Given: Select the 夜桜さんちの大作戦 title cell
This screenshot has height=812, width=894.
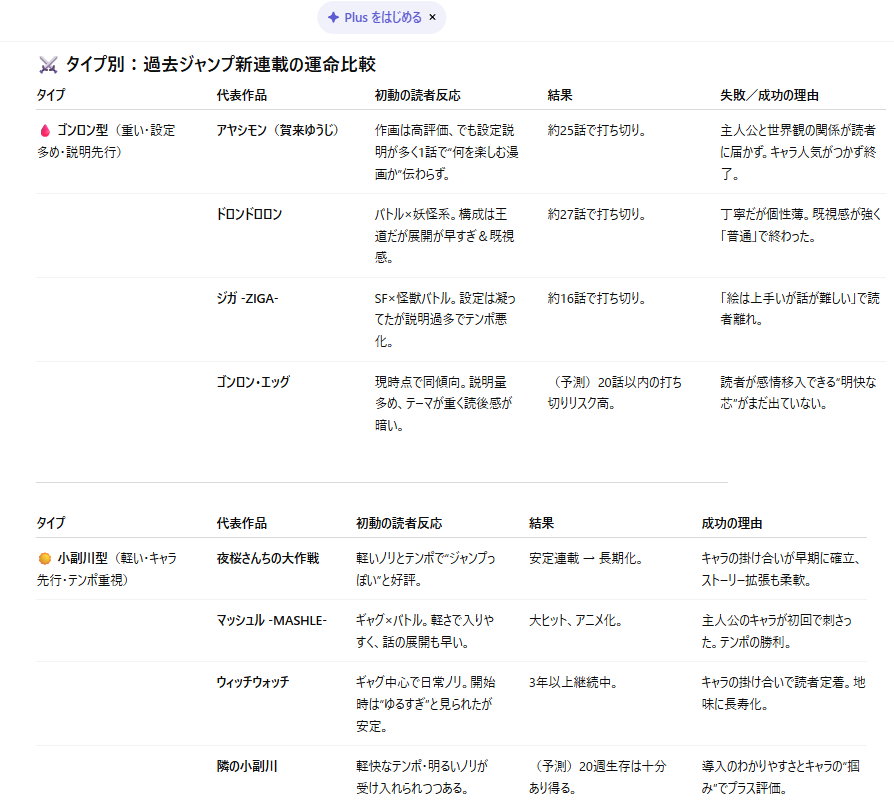Looking at the screenshot, I should pos(267,558).
